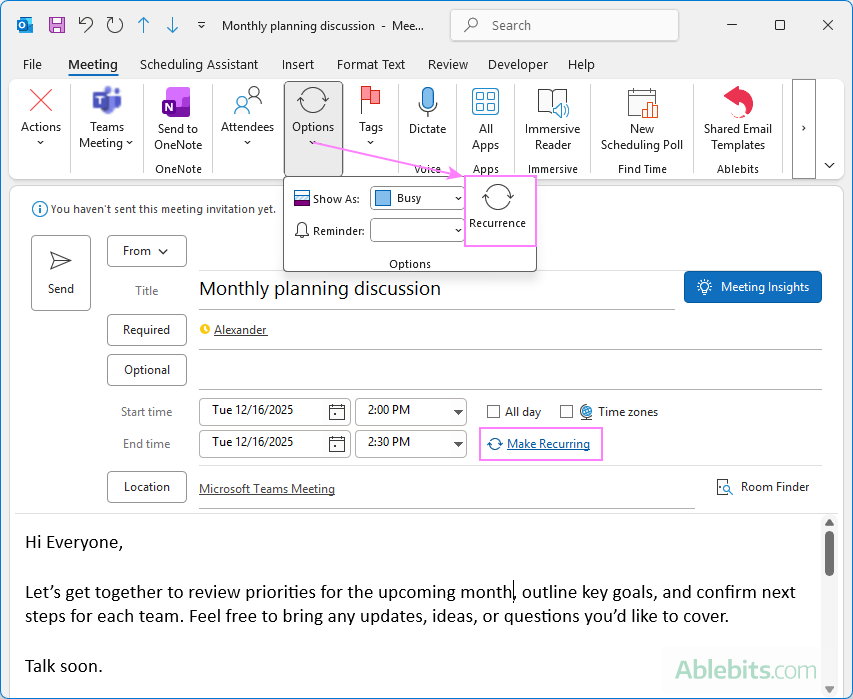Expand the From dropdown

coord(146,251)
